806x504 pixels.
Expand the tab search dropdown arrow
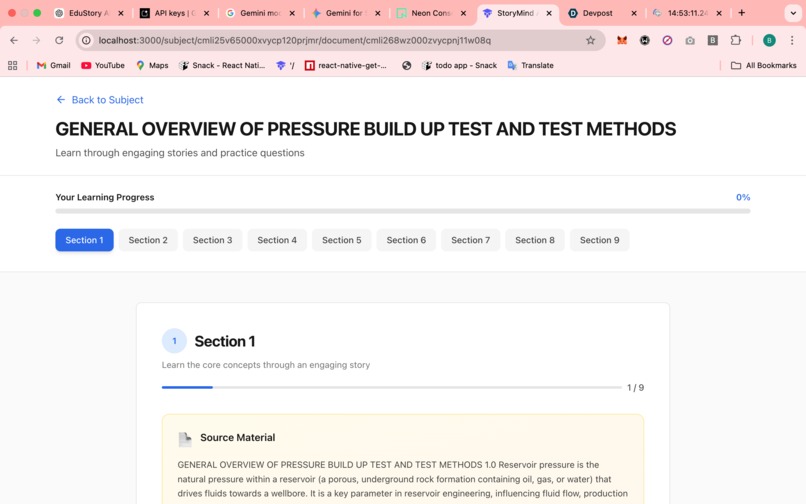coord(793,13)
